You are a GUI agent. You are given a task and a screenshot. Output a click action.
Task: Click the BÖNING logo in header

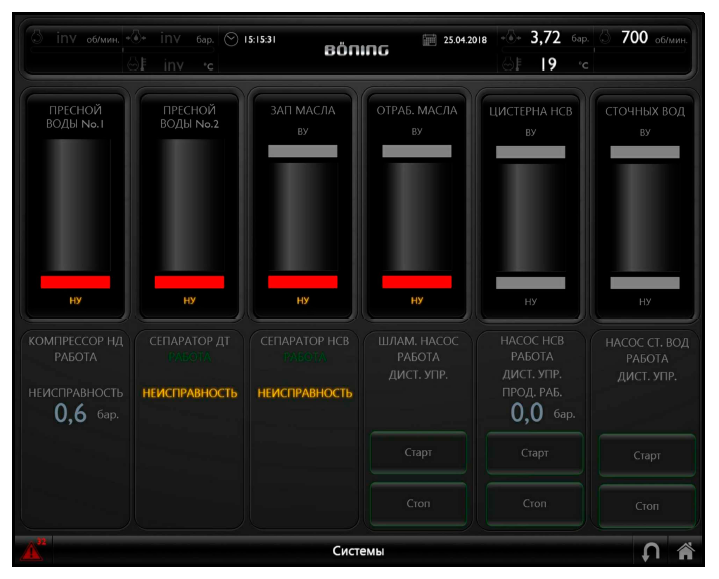coord(357,50)
